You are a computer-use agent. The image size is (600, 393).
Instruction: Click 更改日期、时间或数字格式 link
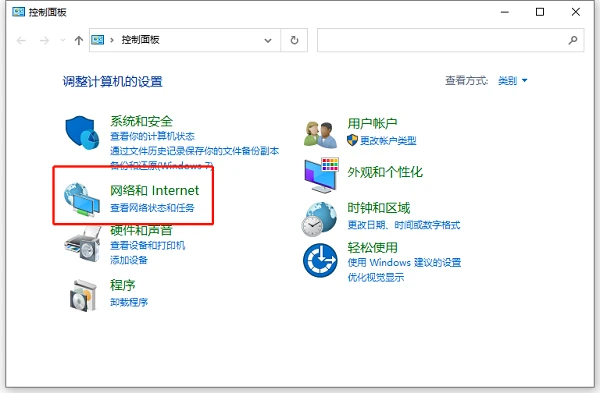[x=404, y=225]
